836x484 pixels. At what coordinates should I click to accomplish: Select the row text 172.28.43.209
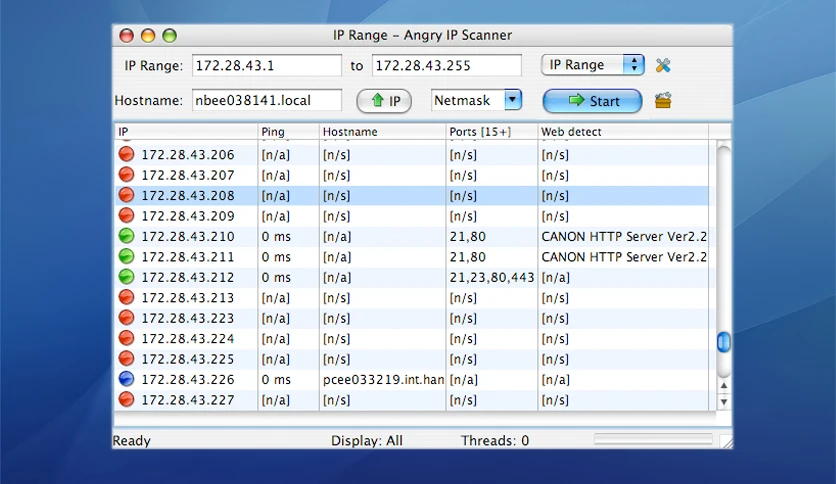click(x=188, y=216)
